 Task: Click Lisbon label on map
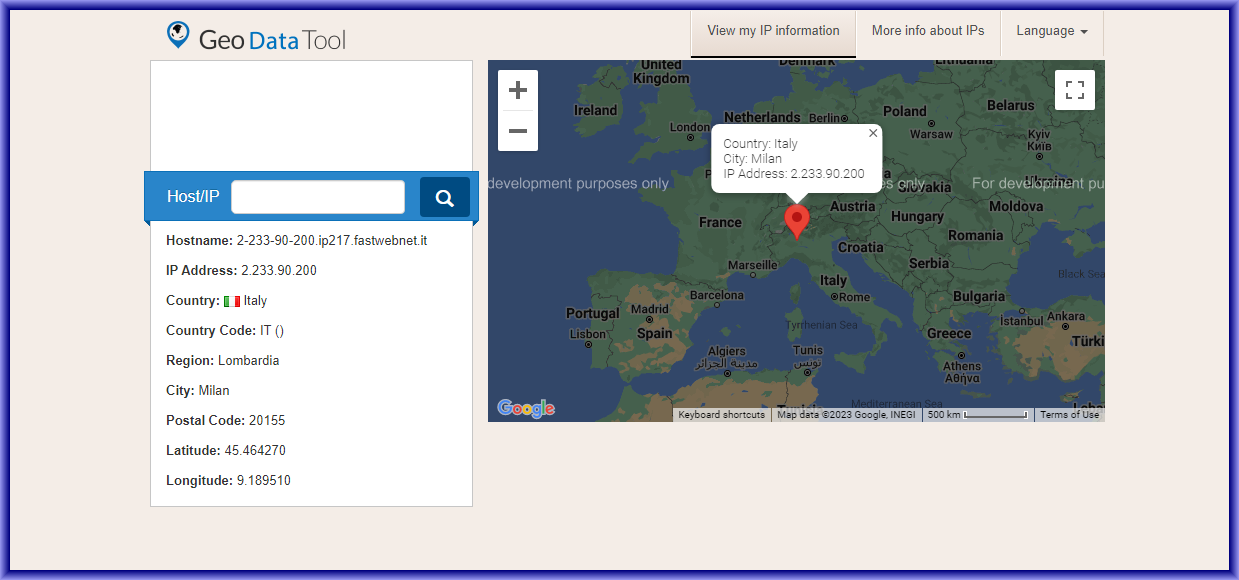[588, 335]
